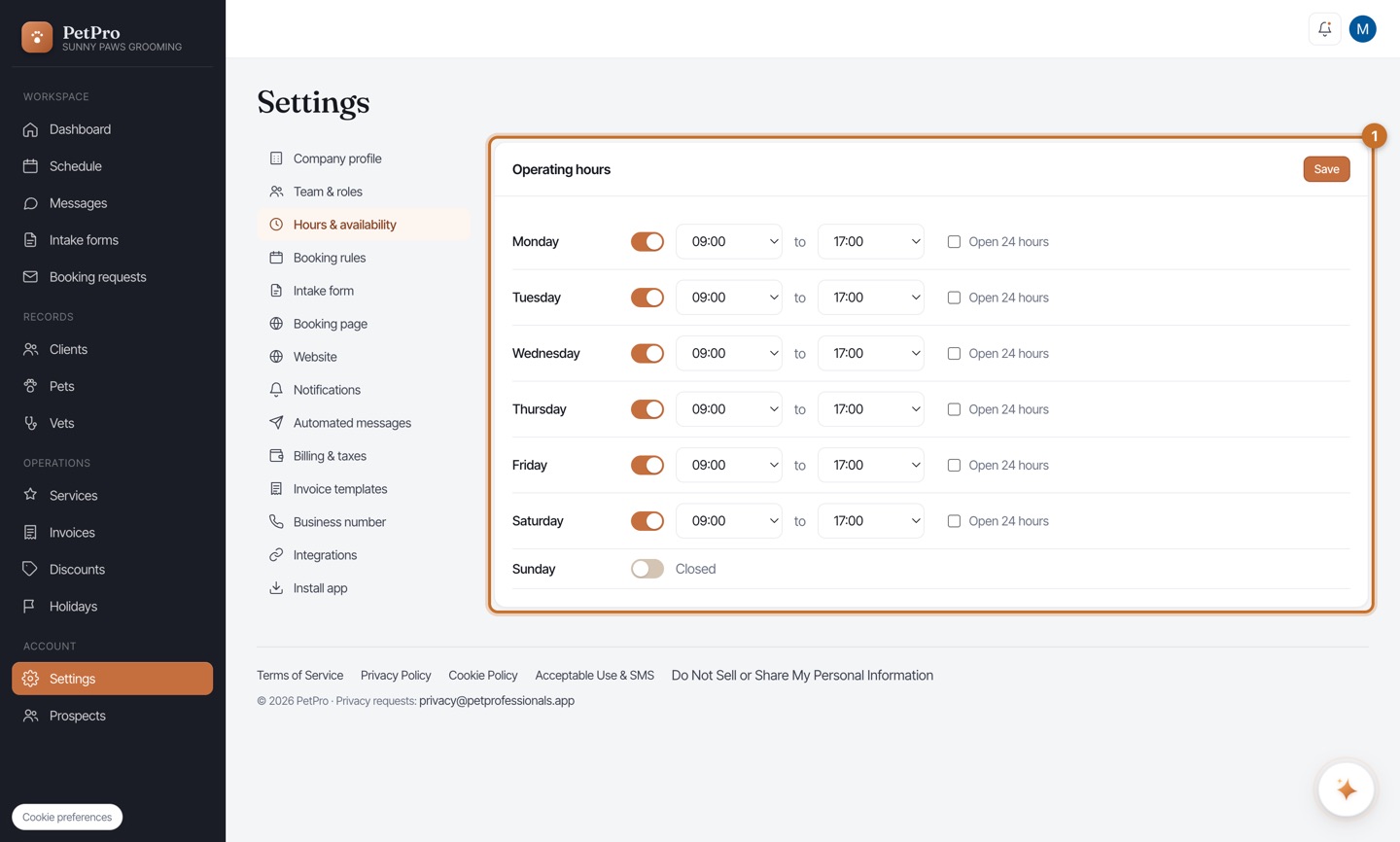The height and width of the screenshot is (842, 1400).
Task: Click the Integrations link icon
Action: (276, 555)
